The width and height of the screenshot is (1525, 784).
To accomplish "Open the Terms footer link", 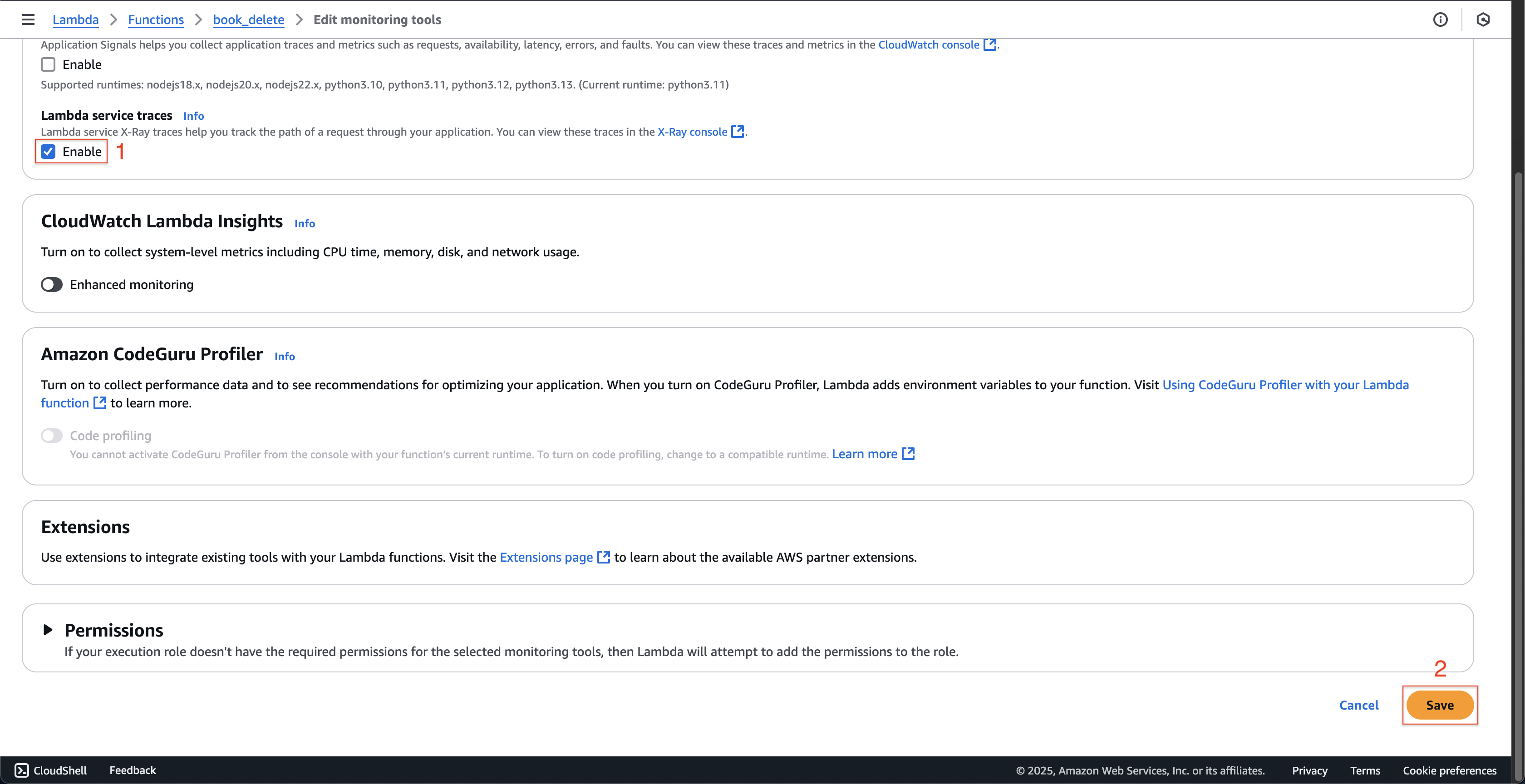I will [x=1365, y=770].
